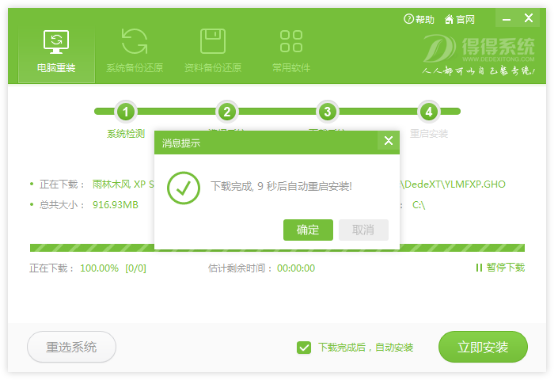The width and height of the screenshot is (554, 380).
Task: Close the 得得系统 main window
Action: click(x=529, y=18)
